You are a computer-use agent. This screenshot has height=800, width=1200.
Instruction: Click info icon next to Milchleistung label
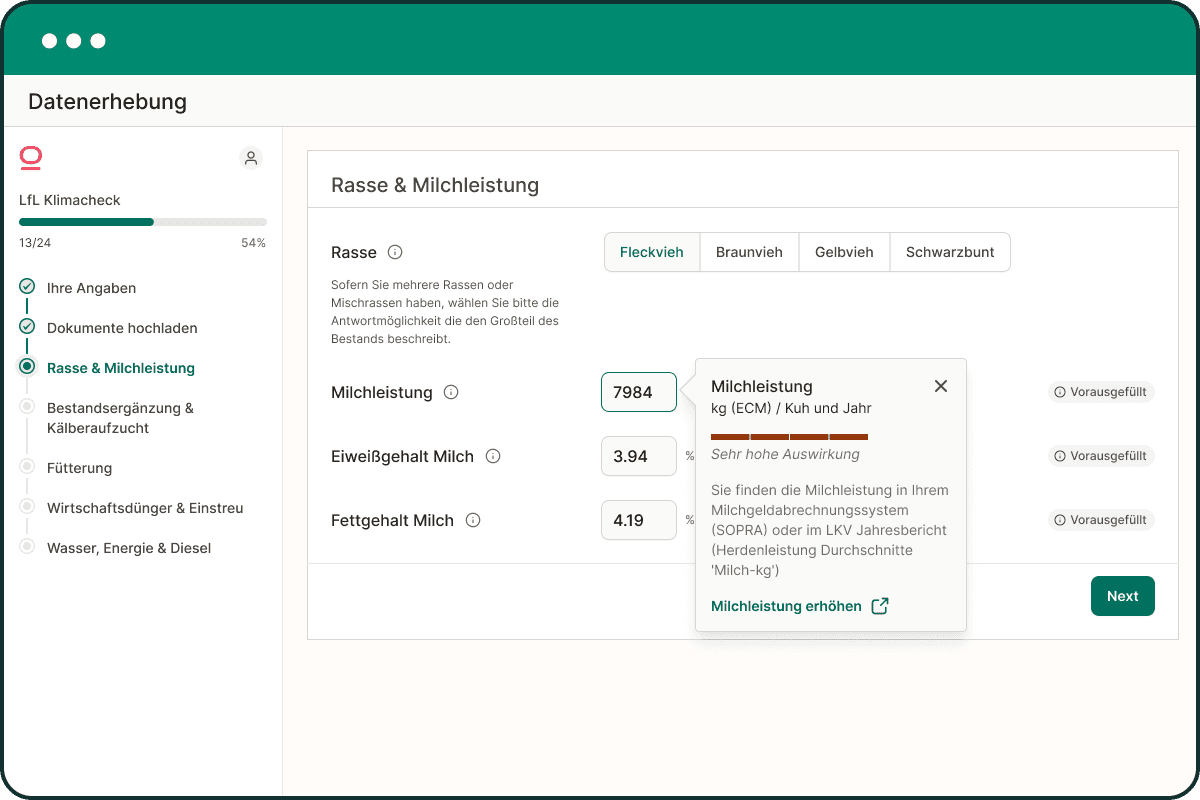pos(451,392)
